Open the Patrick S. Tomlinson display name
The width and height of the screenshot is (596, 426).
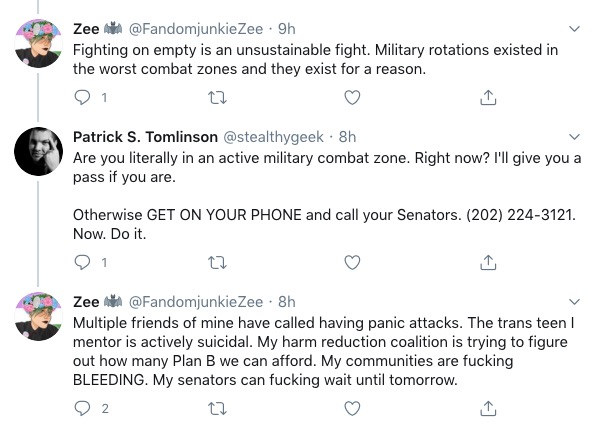[x=145, y=137]
